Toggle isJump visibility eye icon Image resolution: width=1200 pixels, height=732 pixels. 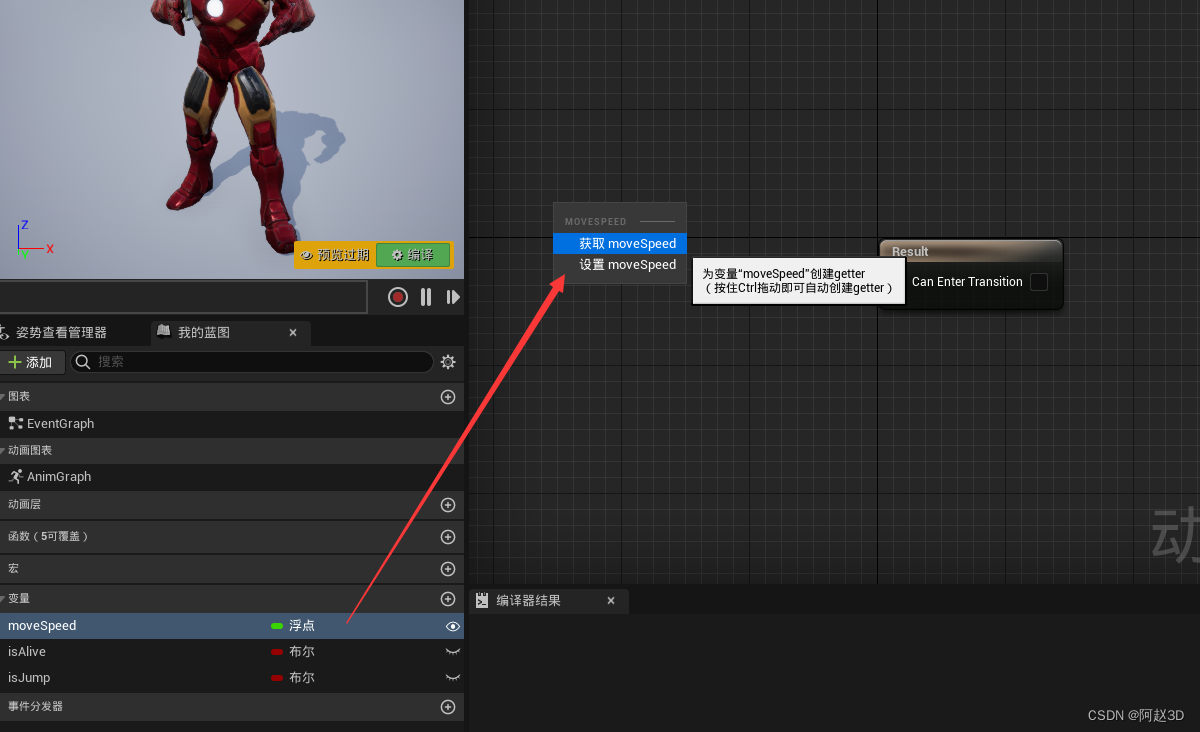click(x=453, y=677)
